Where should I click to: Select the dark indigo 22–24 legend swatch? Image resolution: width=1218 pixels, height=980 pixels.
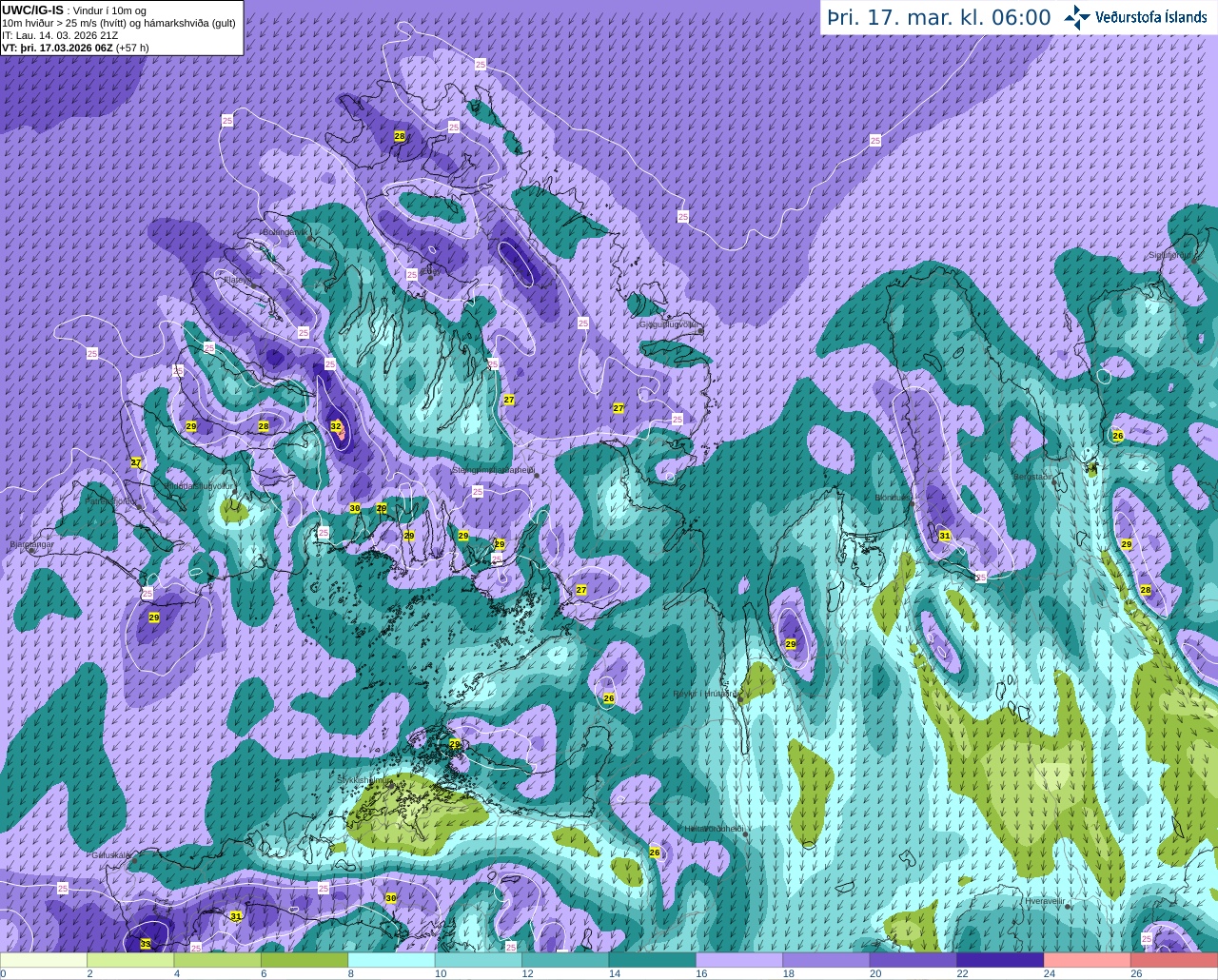point(1001,960)
